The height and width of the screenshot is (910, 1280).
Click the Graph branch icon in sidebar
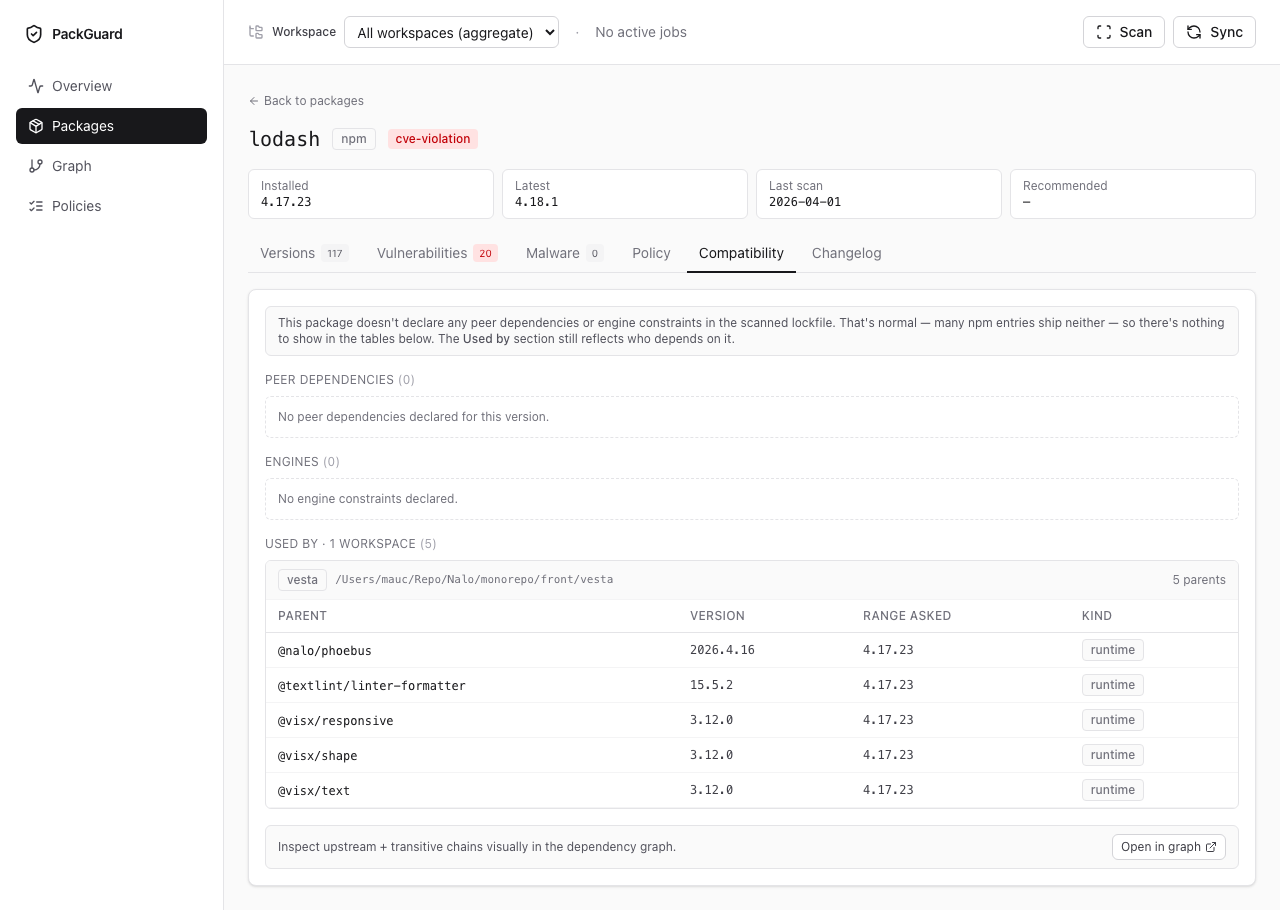click(x=36, y=166)
